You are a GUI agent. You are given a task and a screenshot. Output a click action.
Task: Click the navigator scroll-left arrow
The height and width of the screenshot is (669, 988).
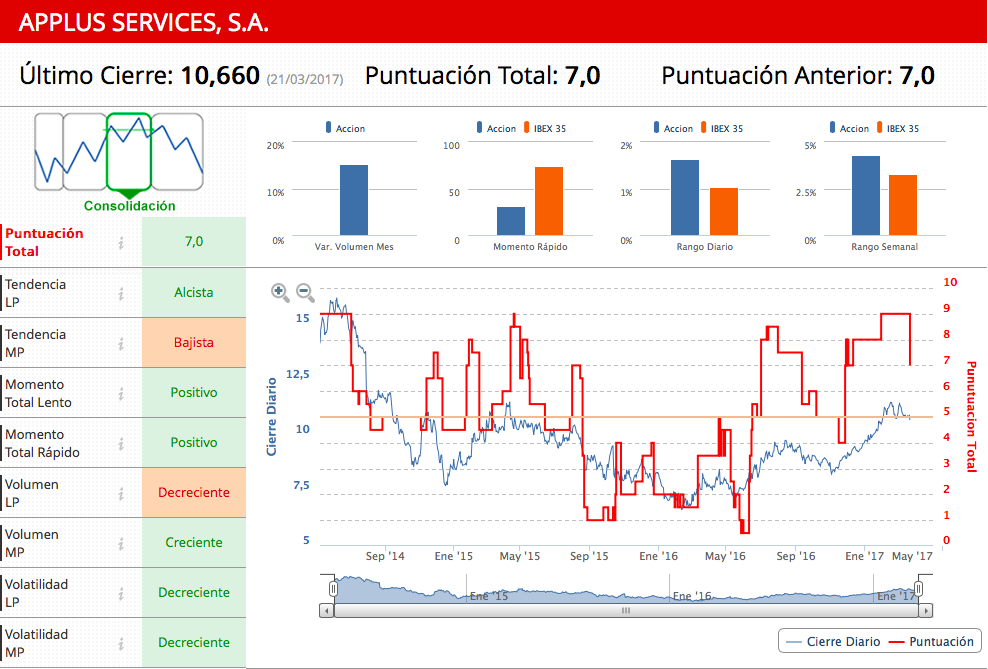(326, 610)
